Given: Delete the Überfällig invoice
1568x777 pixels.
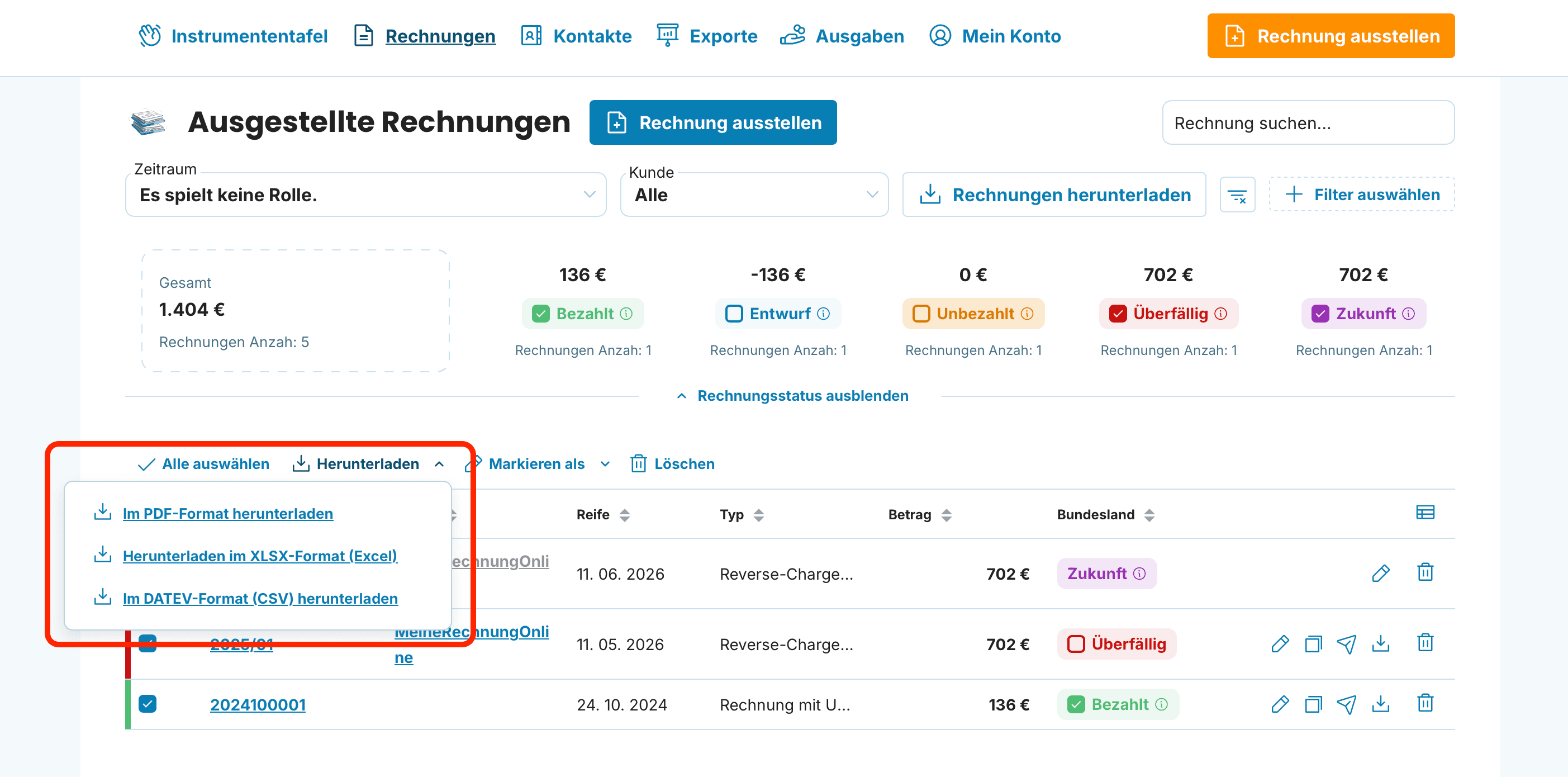Looking at the screenshot, I should point(1425,643).
